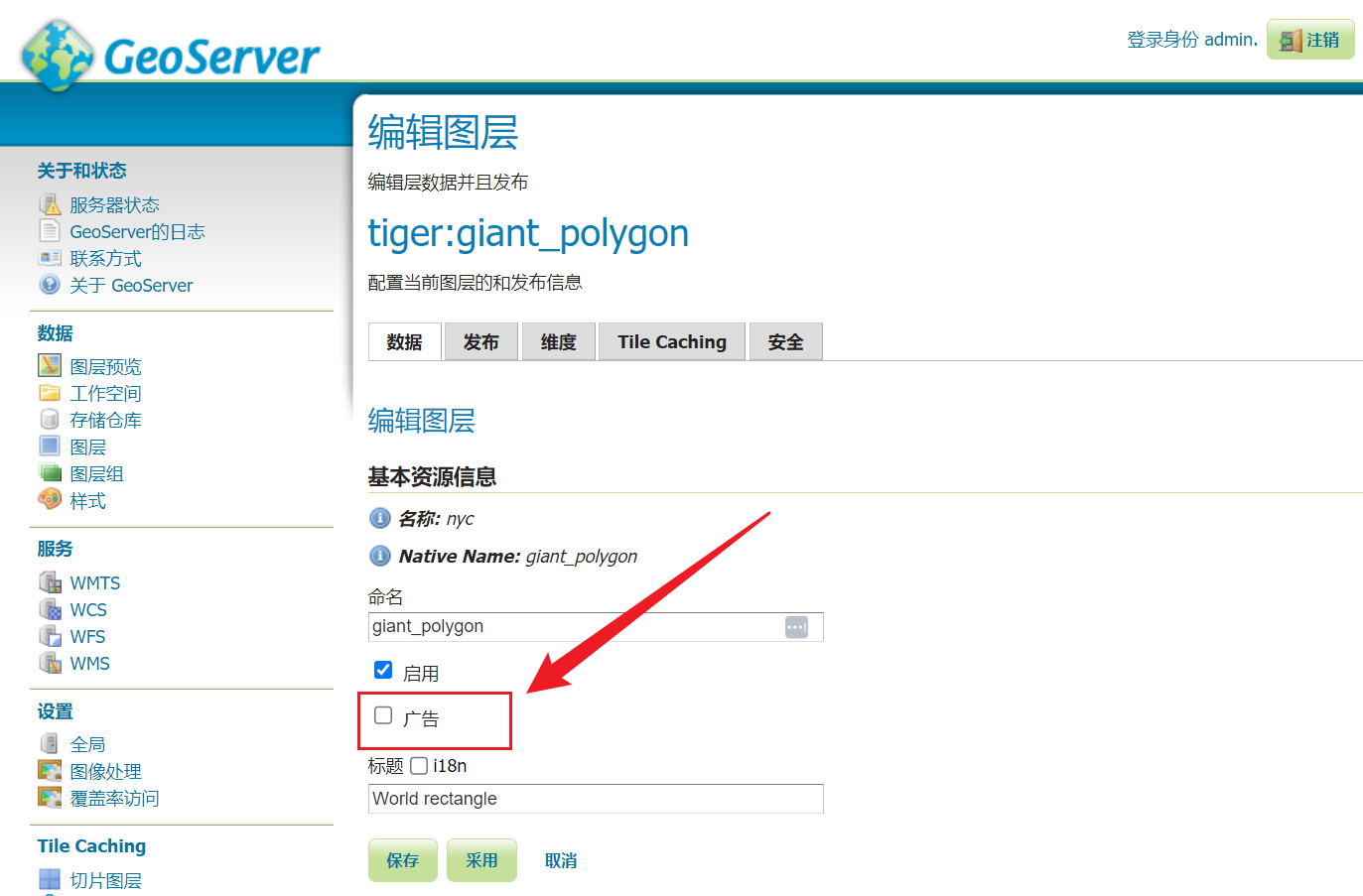This screenshot has width=1363, height=896.
Task: Open the WFS service link
Action: (x=87, y=637)
